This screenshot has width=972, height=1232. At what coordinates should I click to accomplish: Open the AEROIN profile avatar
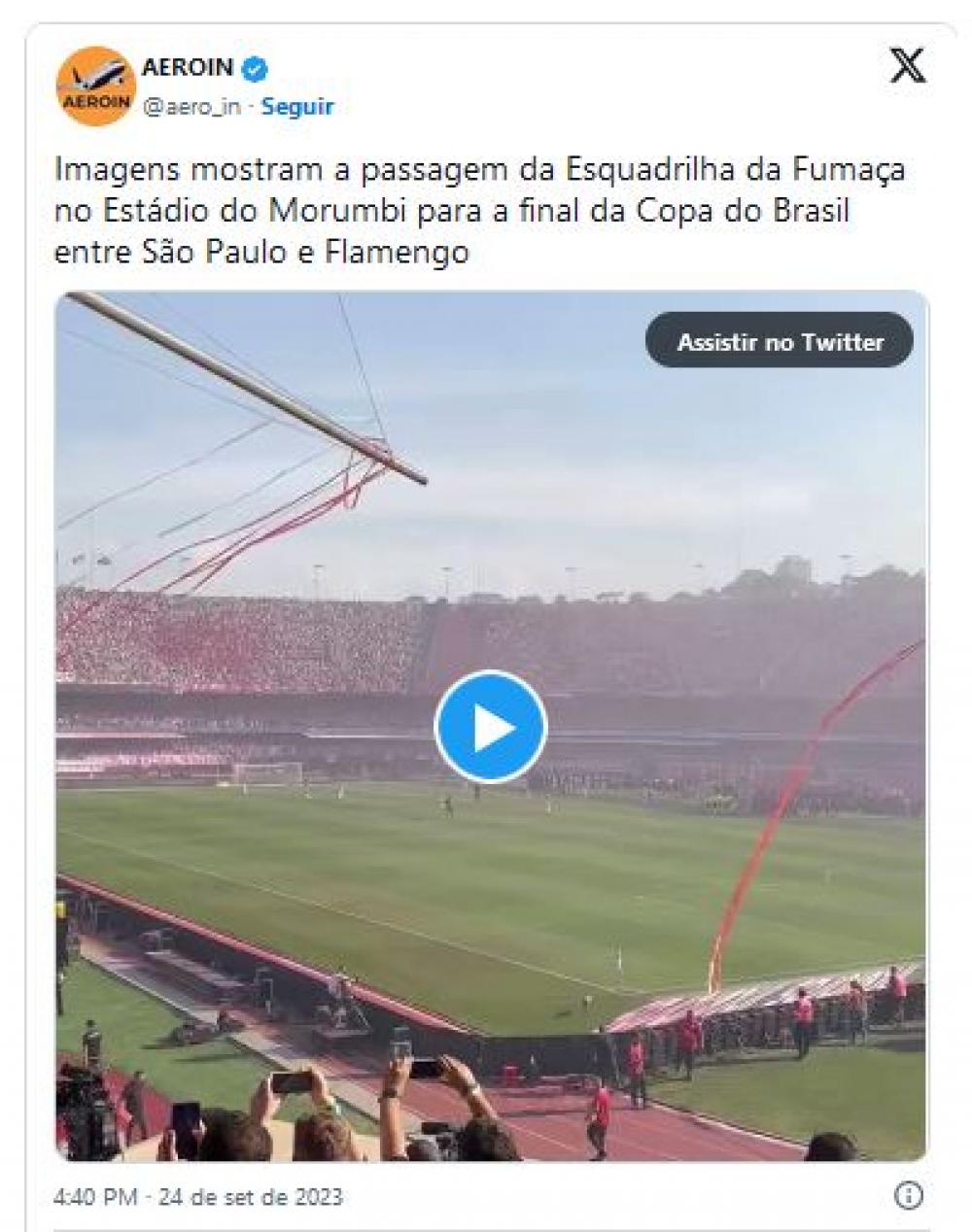pyautogui.click(x=94, y=87)
